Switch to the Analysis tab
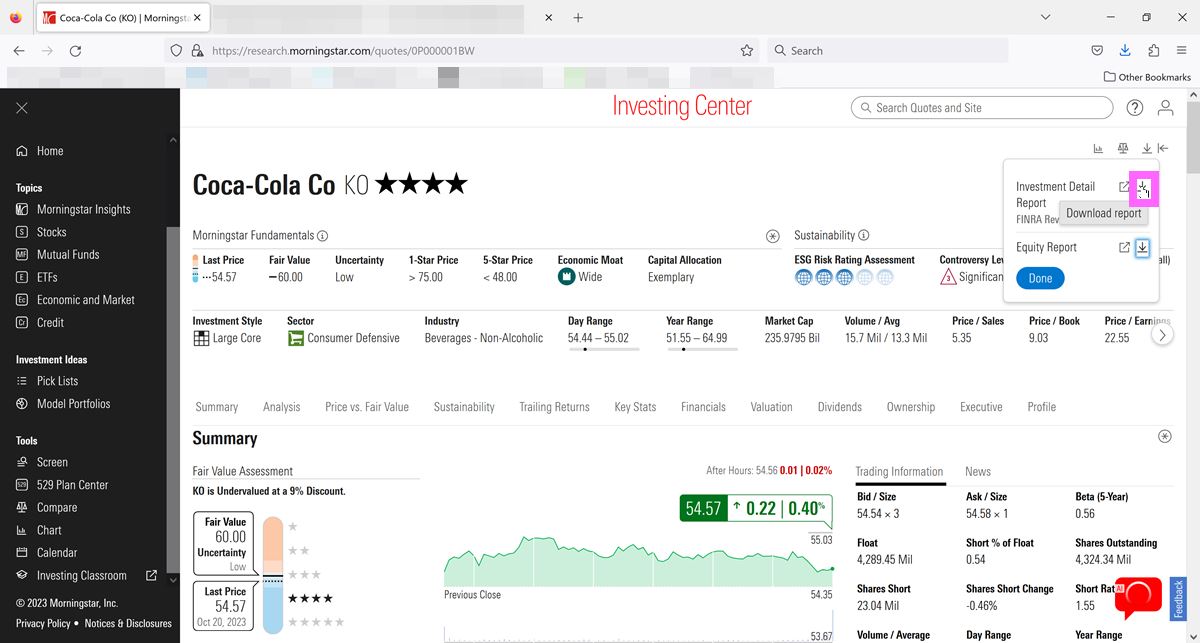The width and height of the screenshot is (1200, 643). click(282, 407)
